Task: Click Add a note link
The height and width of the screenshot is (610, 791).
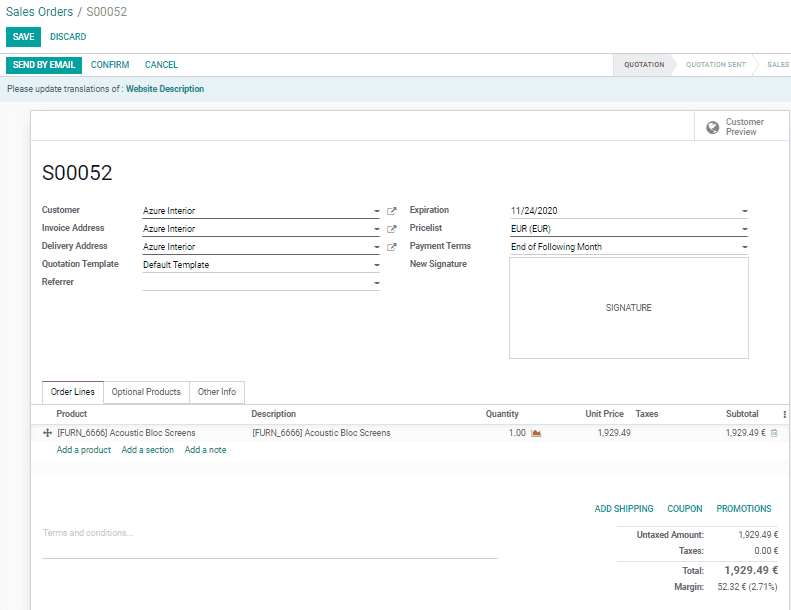Action: 205,450
